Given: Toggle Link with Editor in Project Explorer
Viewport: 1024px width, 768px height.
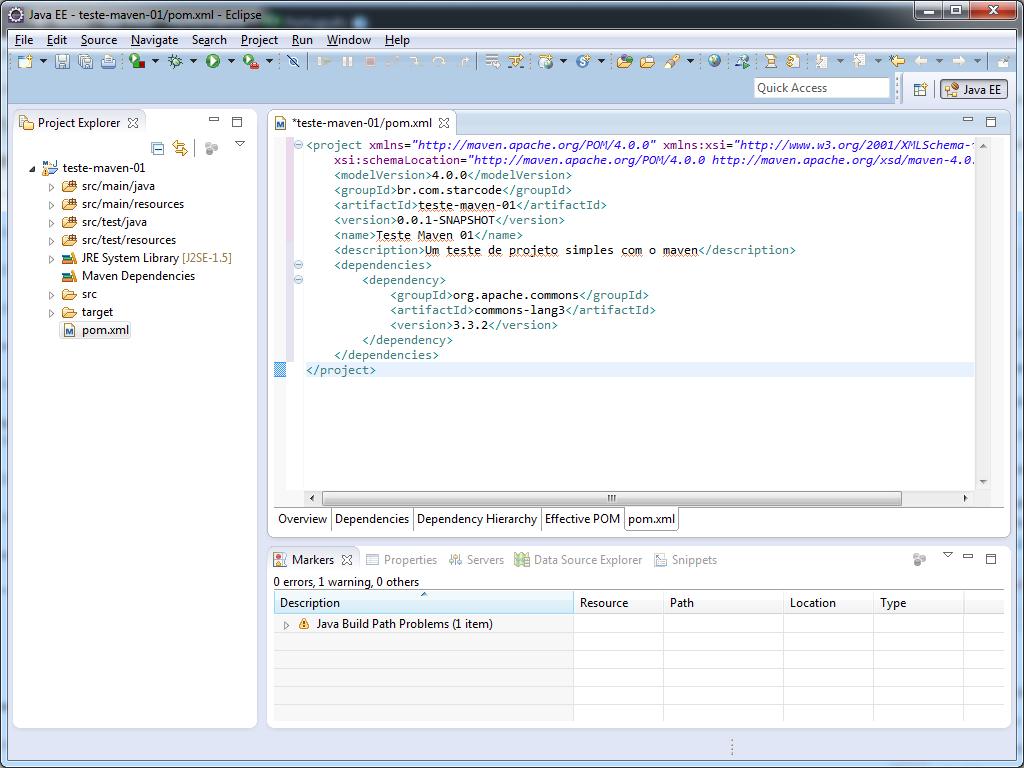Looking at the screenshot, I should click(x=180, y=148).
